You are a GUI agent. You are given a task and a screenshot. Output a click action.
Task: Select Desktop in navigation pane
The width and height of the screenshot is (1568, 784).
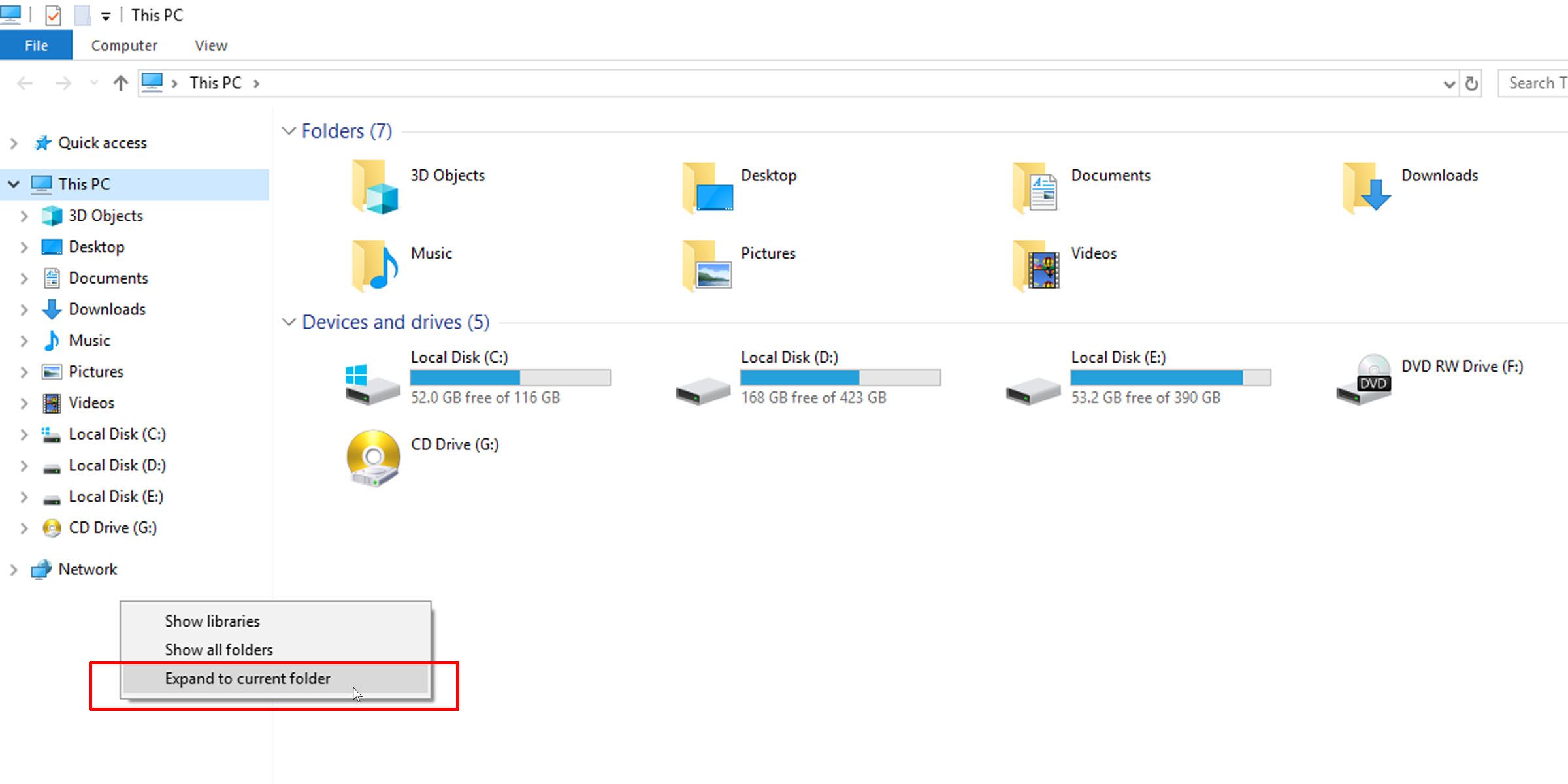[97, 247]
